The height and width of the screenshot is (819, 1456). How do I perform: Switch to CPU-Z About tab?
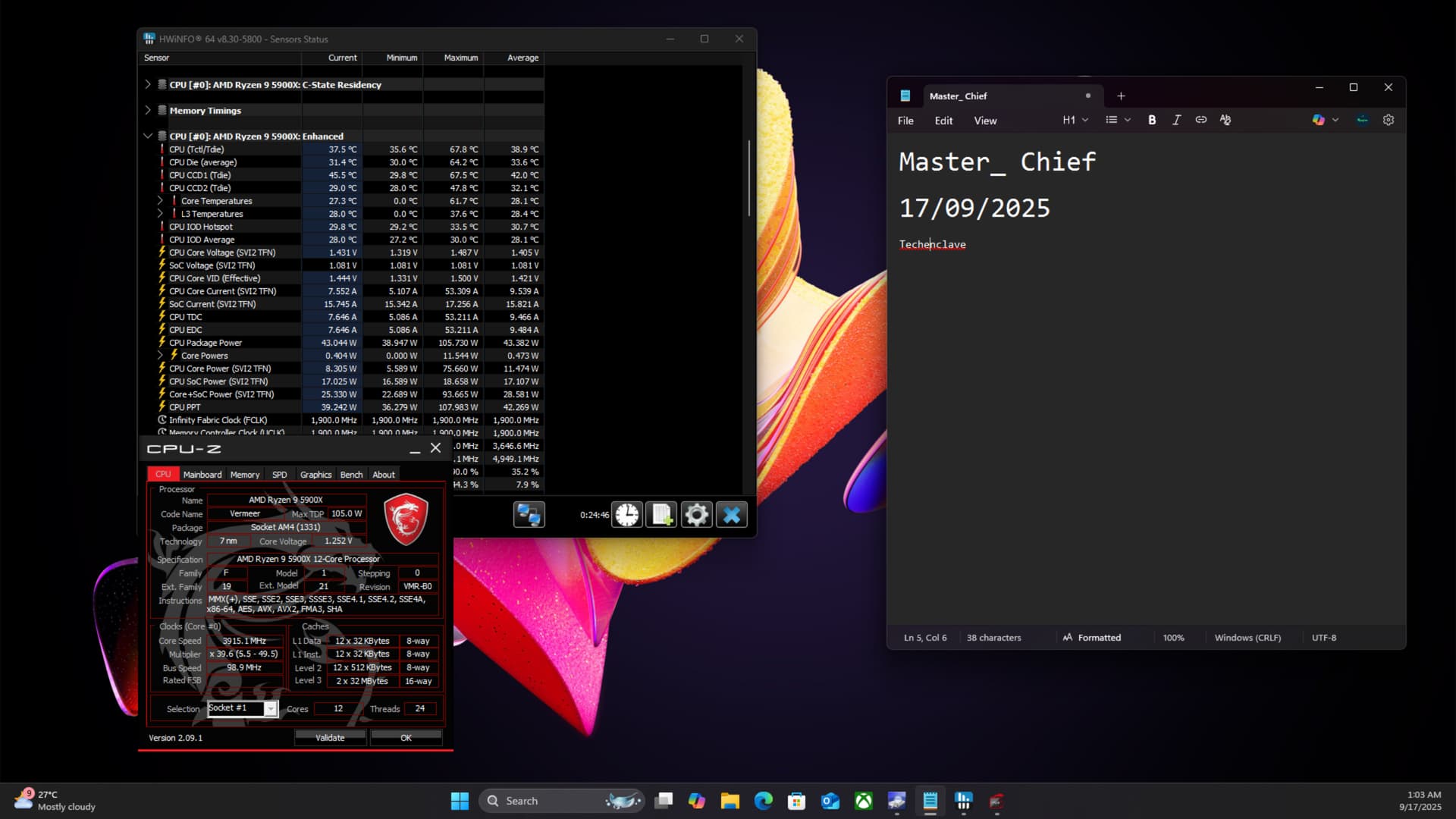coord(384,475)
